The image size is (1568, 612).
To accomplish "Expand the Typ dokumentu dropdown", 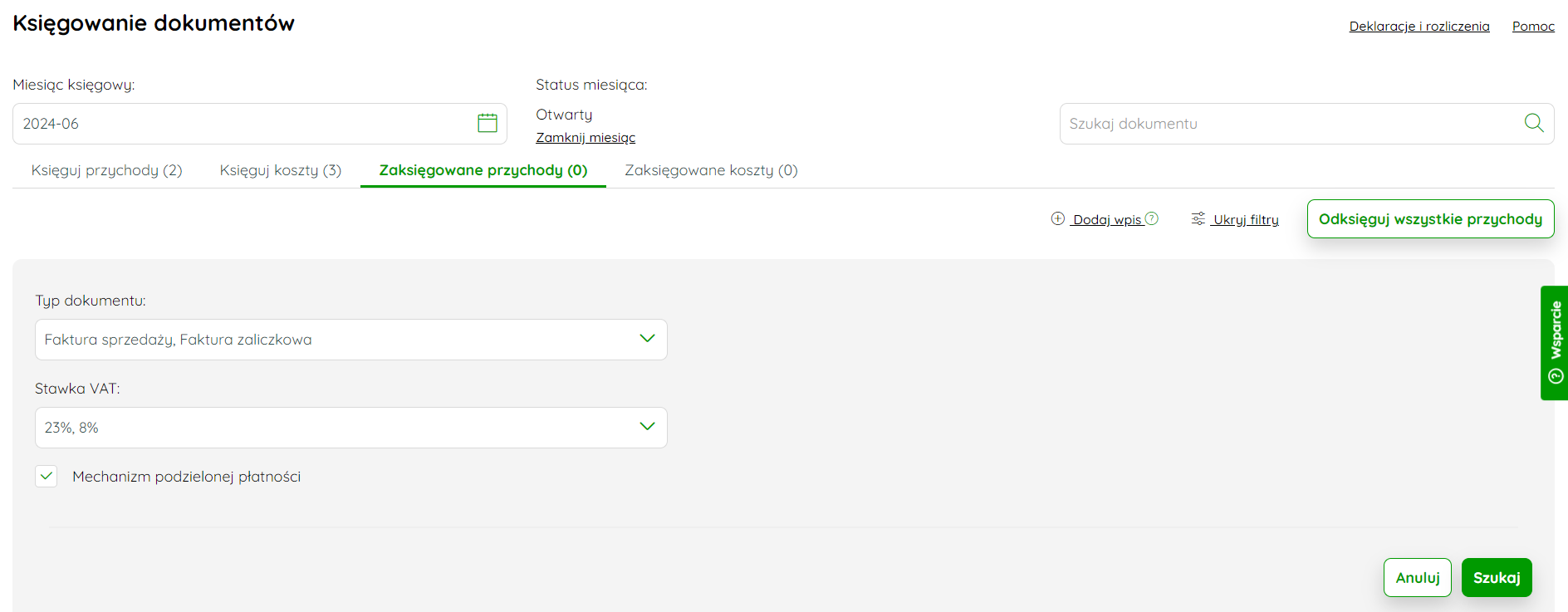I will click(350, 340).
